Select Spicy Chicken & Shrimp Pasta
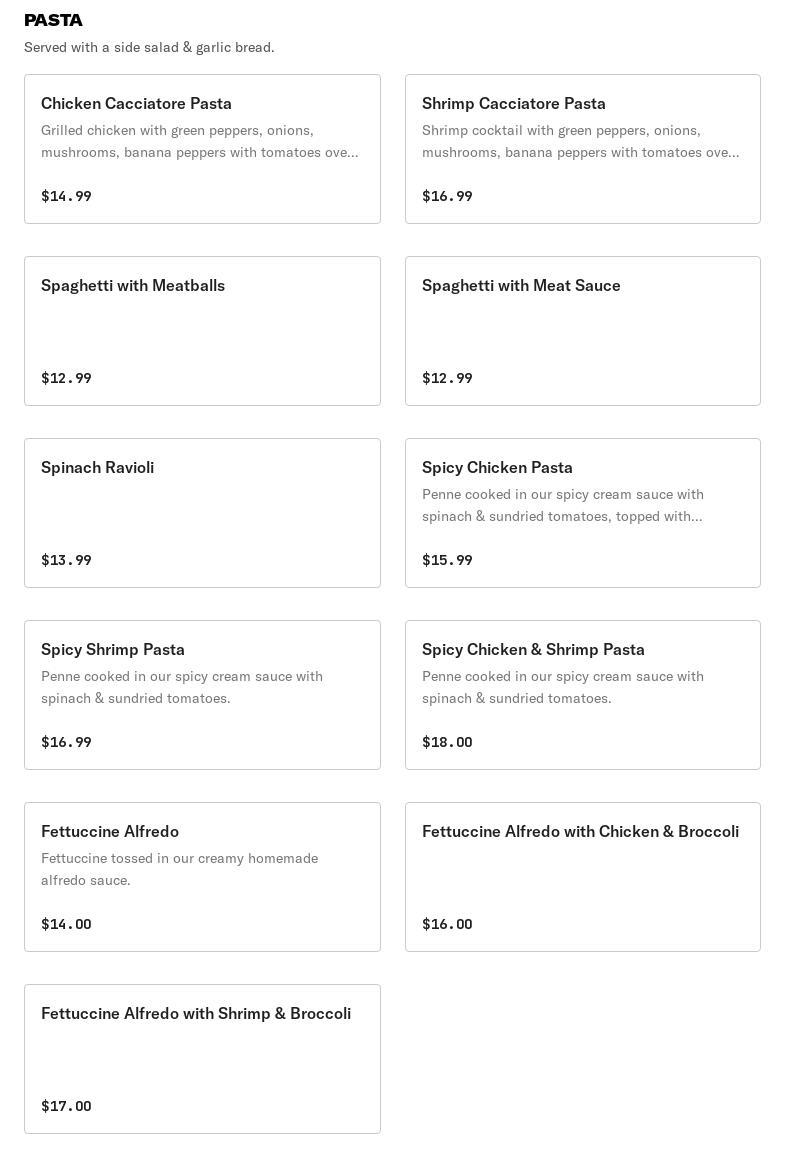The width and height of the screenshot is (785, 1150). click(x=533, y=650)
